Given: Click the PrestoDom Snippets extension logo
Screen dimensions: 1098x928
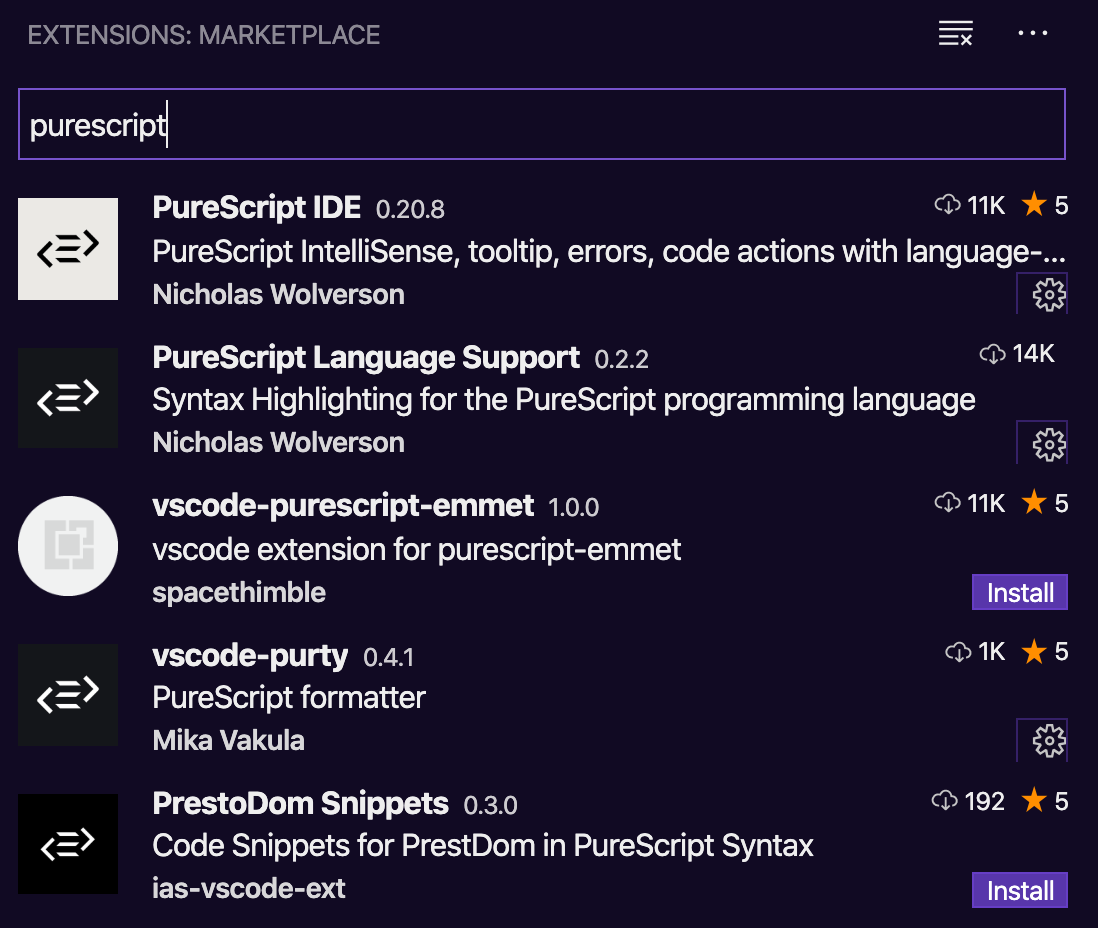Looking at the screenshot, I should tap(68, 844).
